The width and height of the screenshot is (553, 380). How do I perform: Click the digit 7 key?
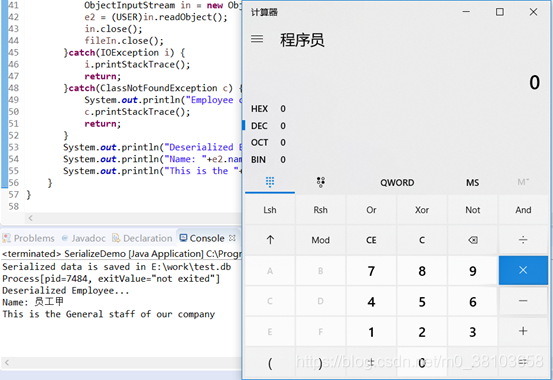371,271
